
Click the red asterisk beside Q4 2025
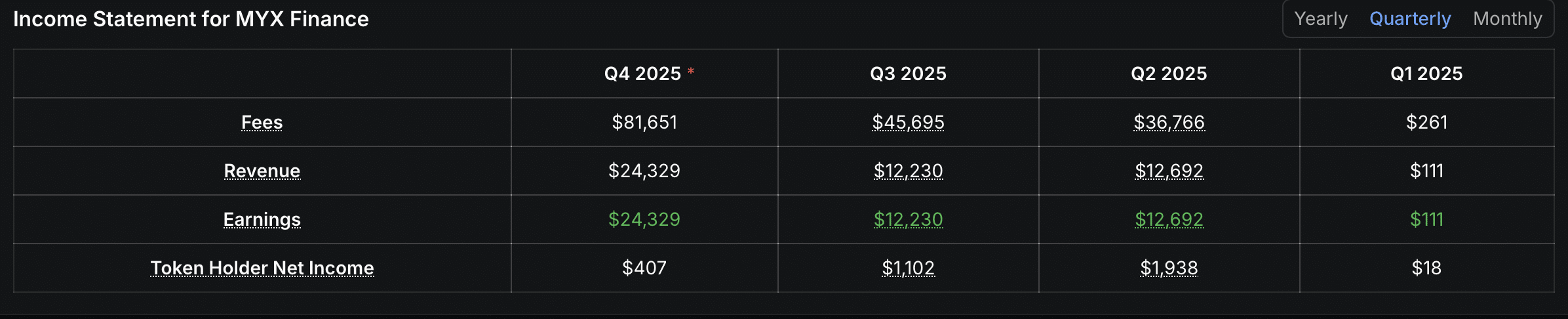(x=691, y=71)
